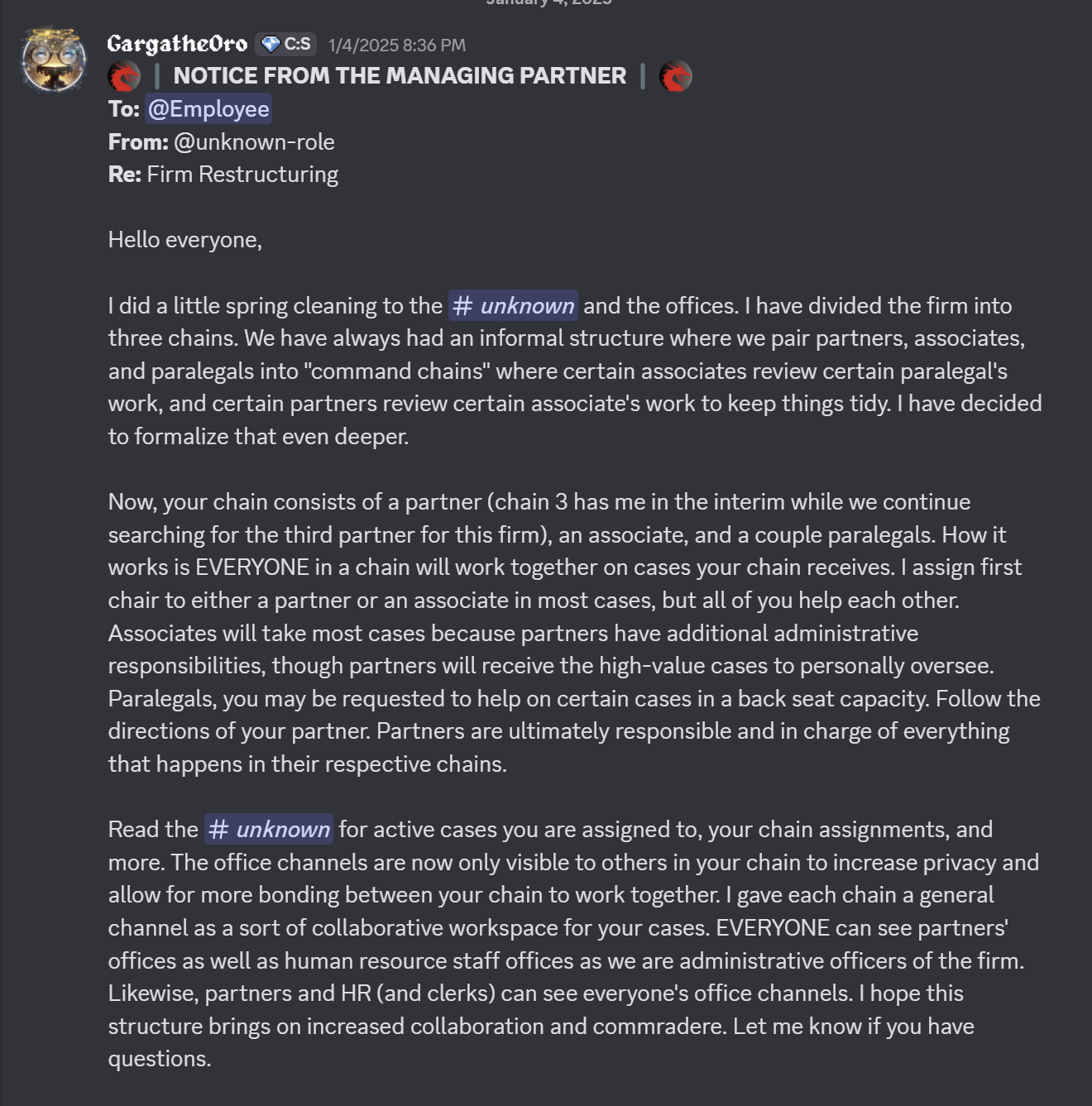This screenshot has height=1106, width=1092.
Task: Click the red dragon emoji after the notice heading
Action: pos(675,76)
